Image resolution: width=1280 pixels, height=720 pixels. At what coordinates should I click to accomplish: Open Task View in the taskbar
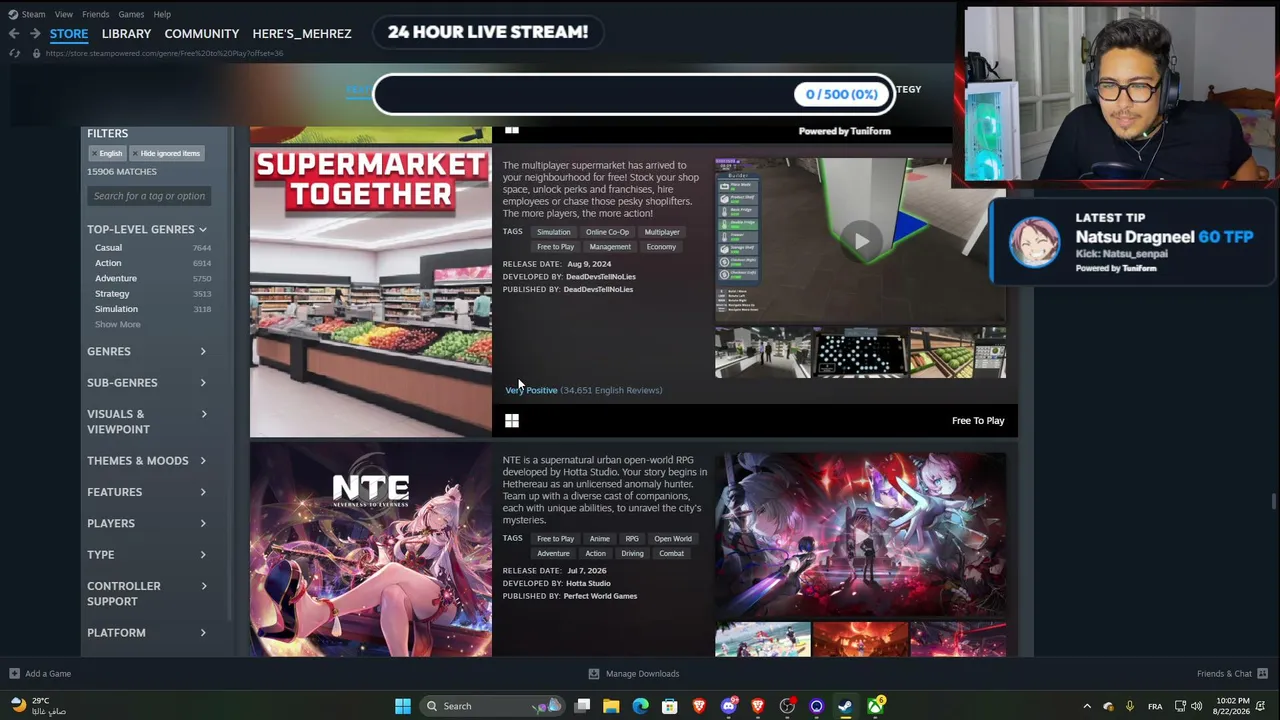tap(582, 706)
